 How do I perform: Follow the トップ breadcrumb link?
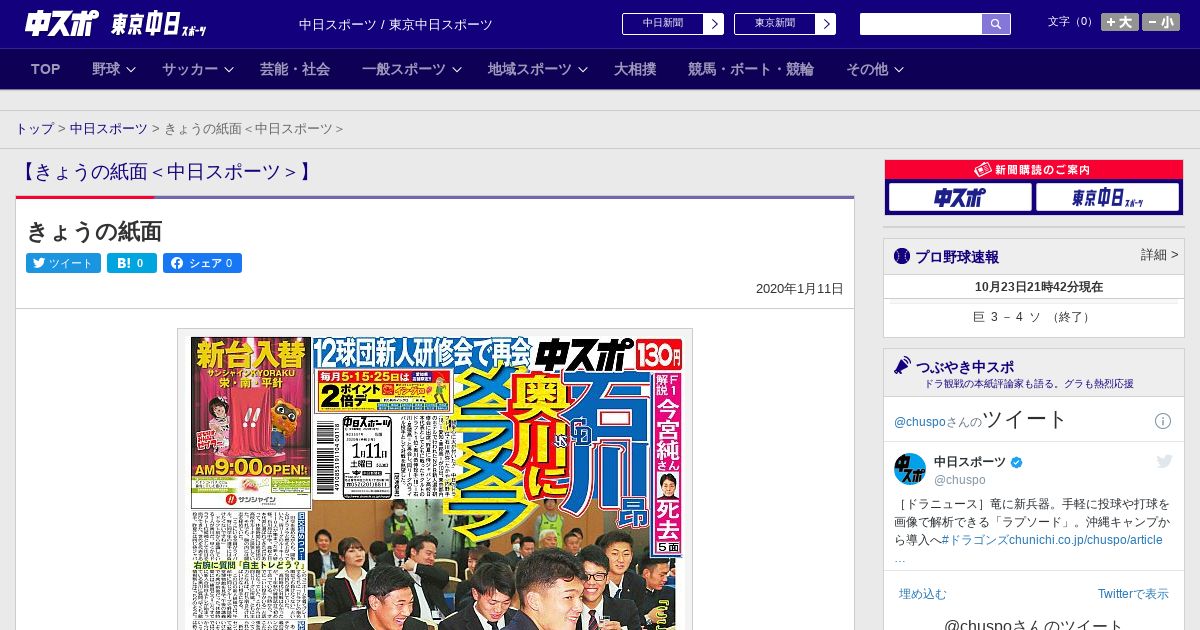tap(35, 129)
